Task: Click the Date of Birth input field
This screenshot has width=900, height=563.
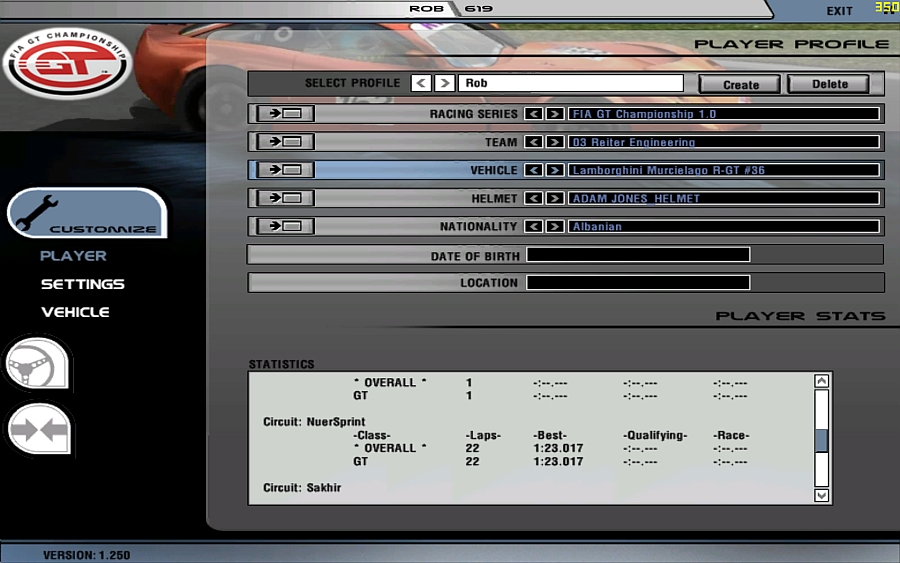Action: pos(638,255)
